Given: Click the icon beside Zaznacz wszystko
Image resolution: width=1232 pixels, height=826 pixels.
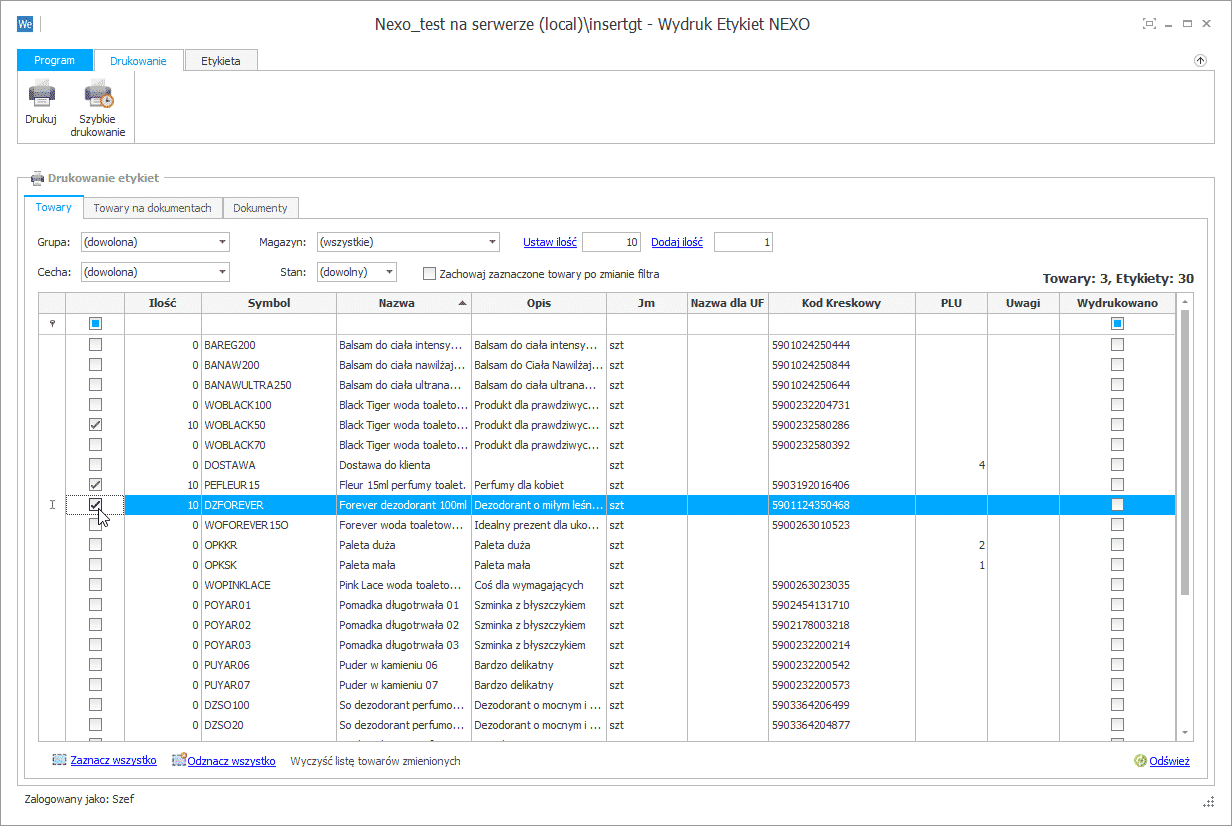Looking at the screenshot, I should coord(59,761).
